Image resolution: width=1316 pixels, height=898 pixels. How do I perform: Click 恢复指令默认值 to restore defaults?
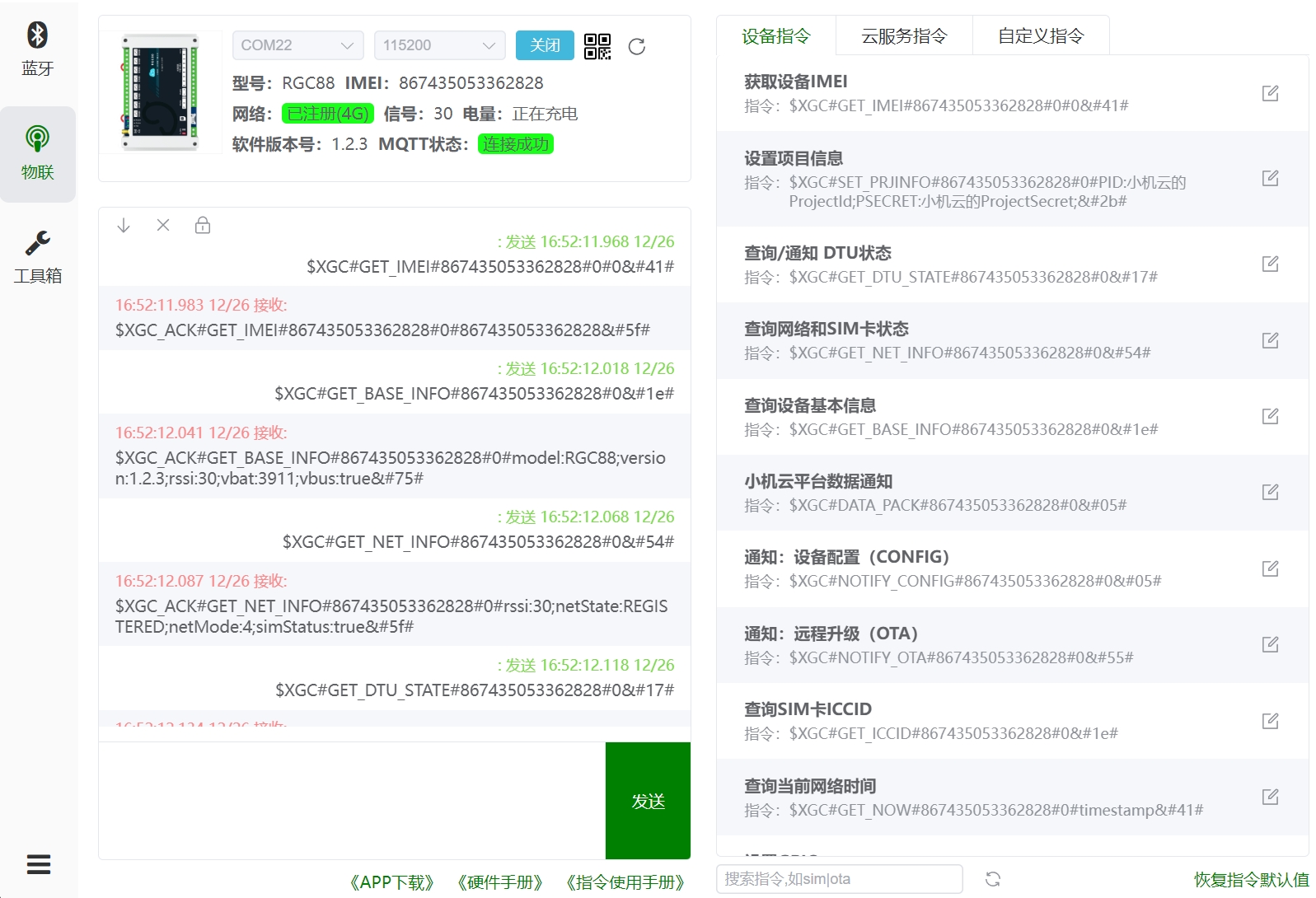point(1251,879)
